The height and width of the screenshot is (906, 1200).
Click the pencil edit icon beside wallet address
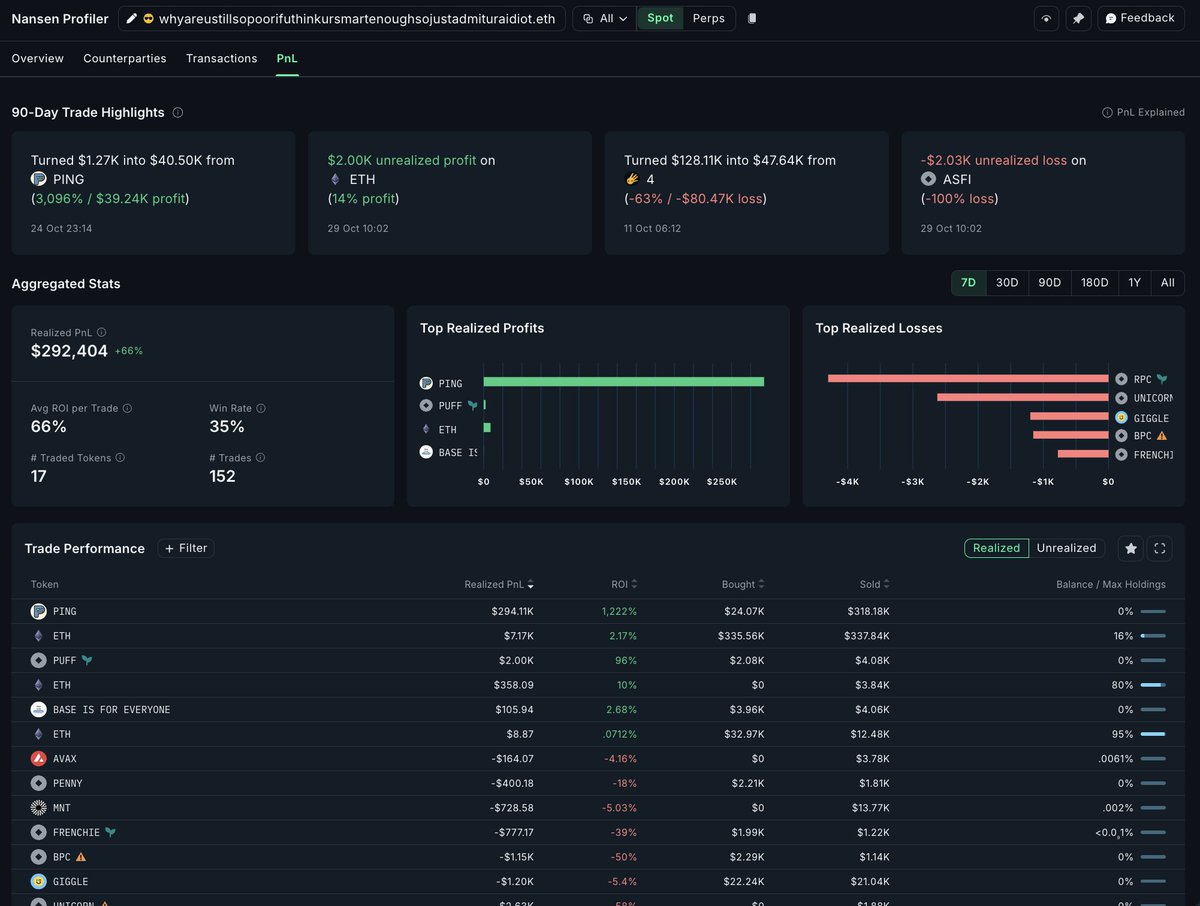click(x=132, y=19)
